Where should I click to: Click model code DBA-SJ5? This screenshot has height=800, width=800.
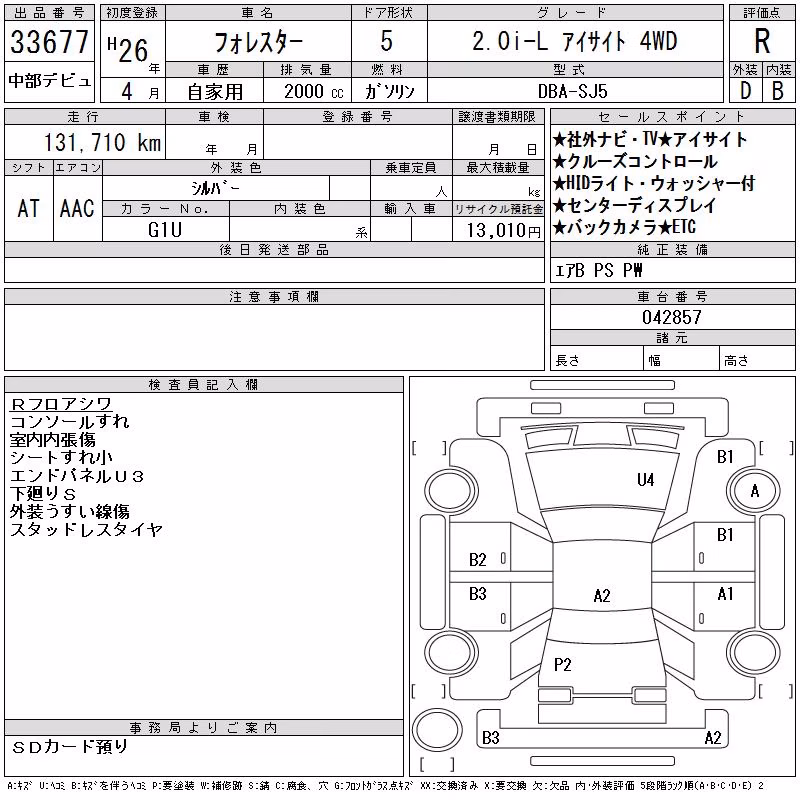pyautogui.click(x=573, y=92)
